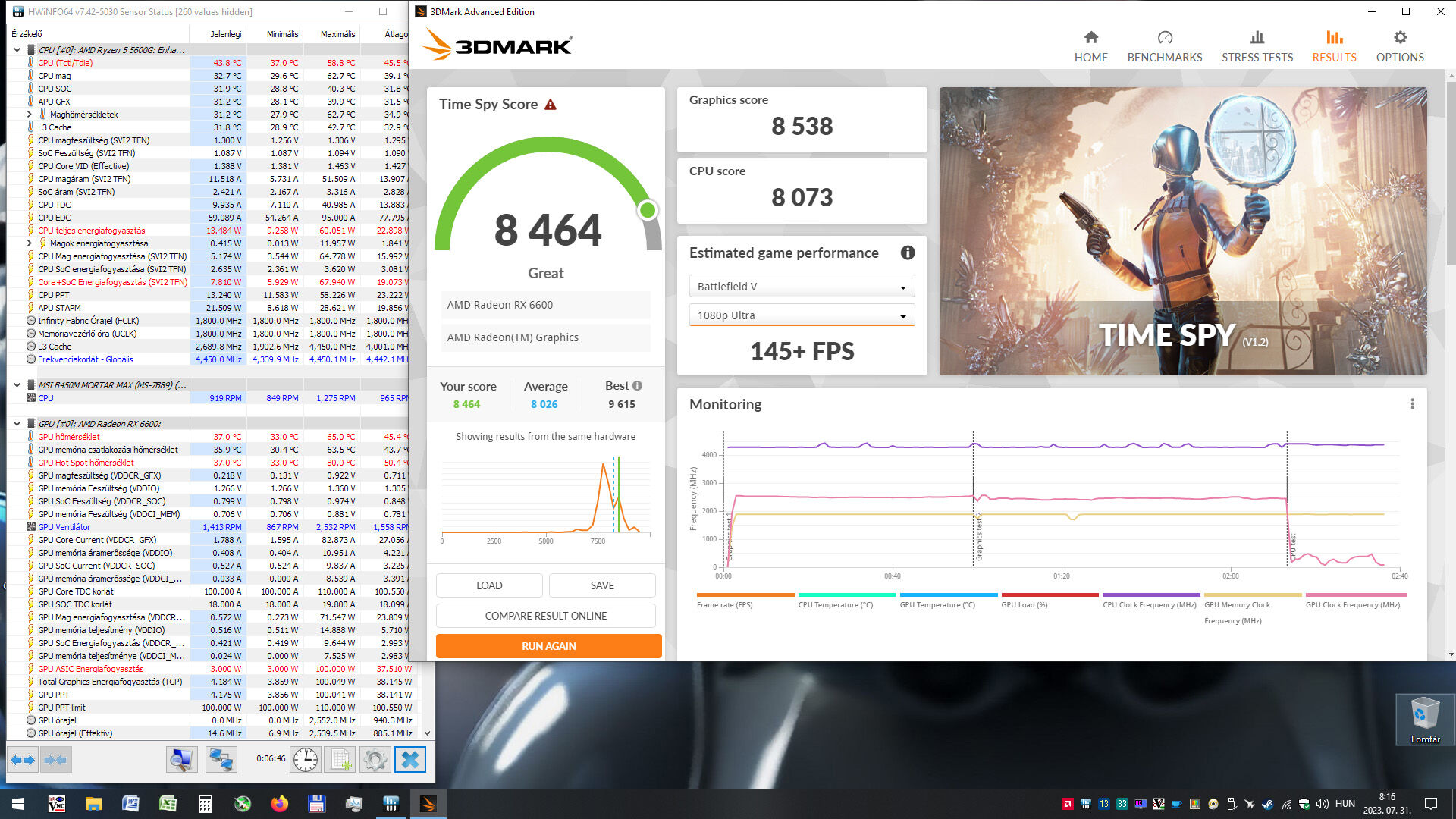Expand the Maghőmérsékletek row in HWiNFO
Image resolution: width=1456 pixels, height=819 pixels.
coord(30,115)
